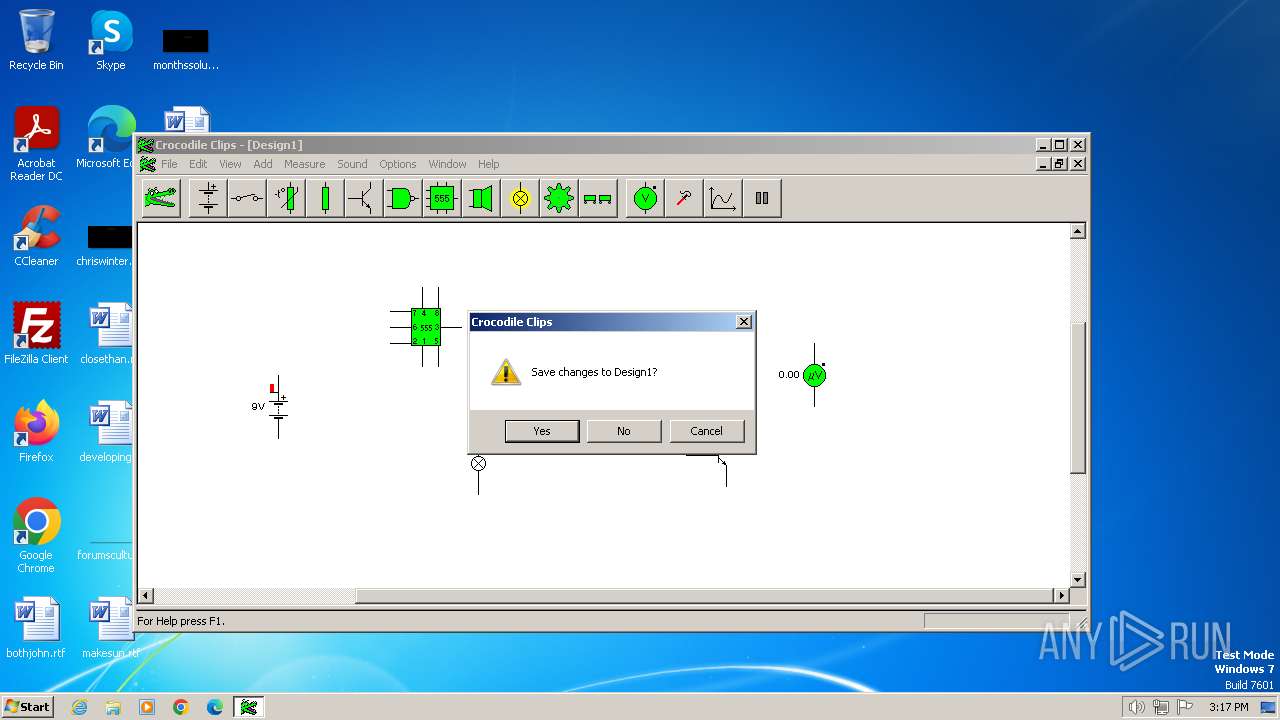Open the power supplies battery toolbar icon

point(208,198)
